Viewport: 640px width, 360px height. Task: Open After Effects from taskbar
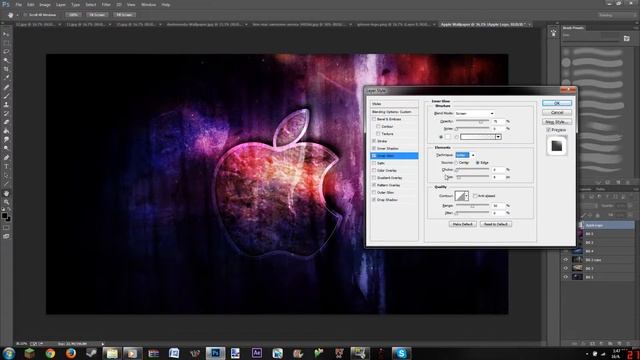[x=257, y=353]
